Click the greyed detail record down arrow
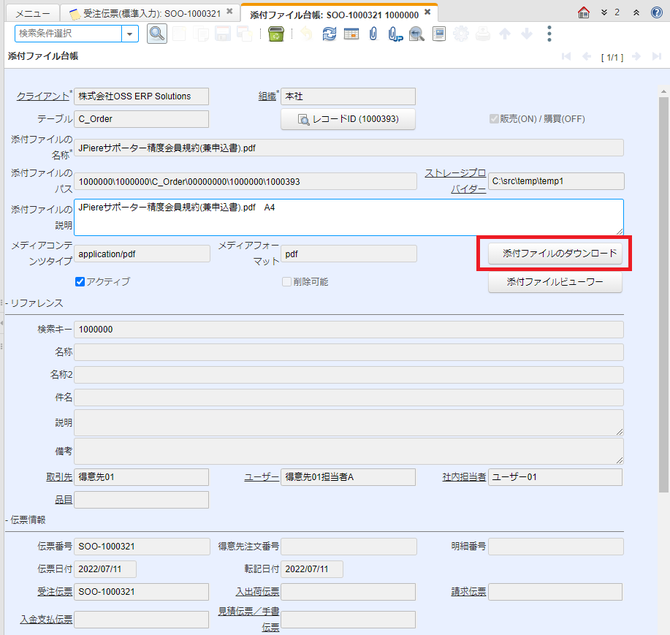The width and height of the screenshot is (670, 635). (527, 34)
